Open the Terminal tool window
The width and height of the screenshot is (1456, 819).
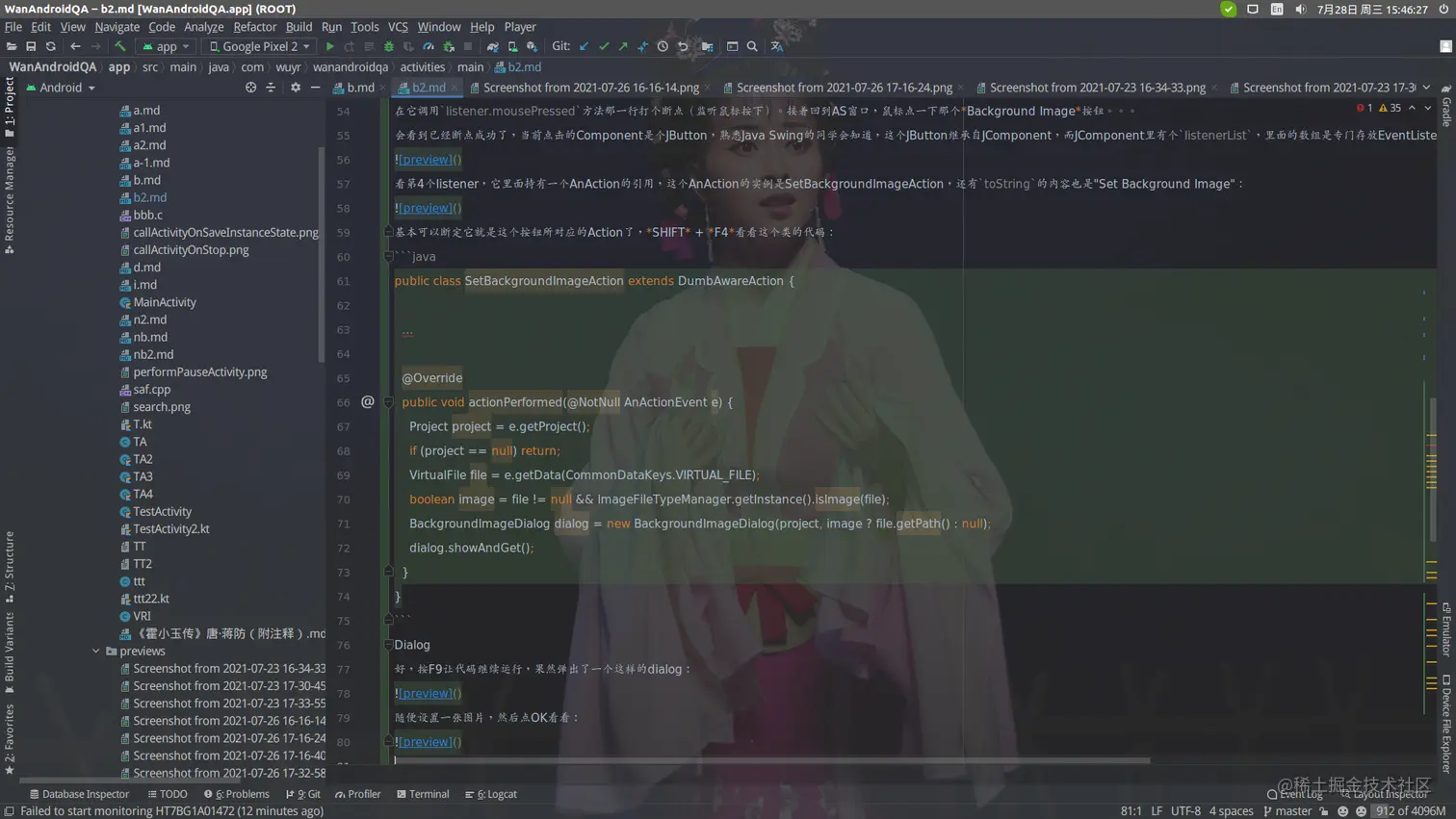[423, 795]
